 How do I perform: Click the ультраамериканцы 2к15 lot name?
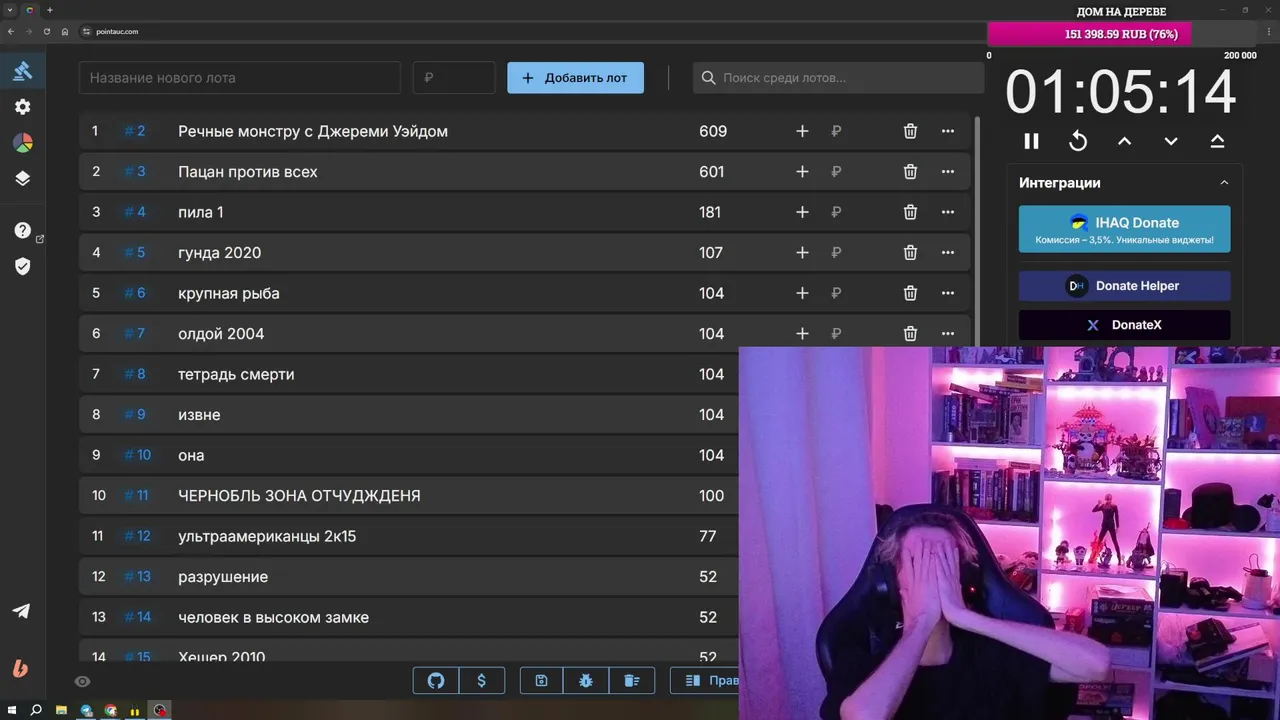(267, 536)
